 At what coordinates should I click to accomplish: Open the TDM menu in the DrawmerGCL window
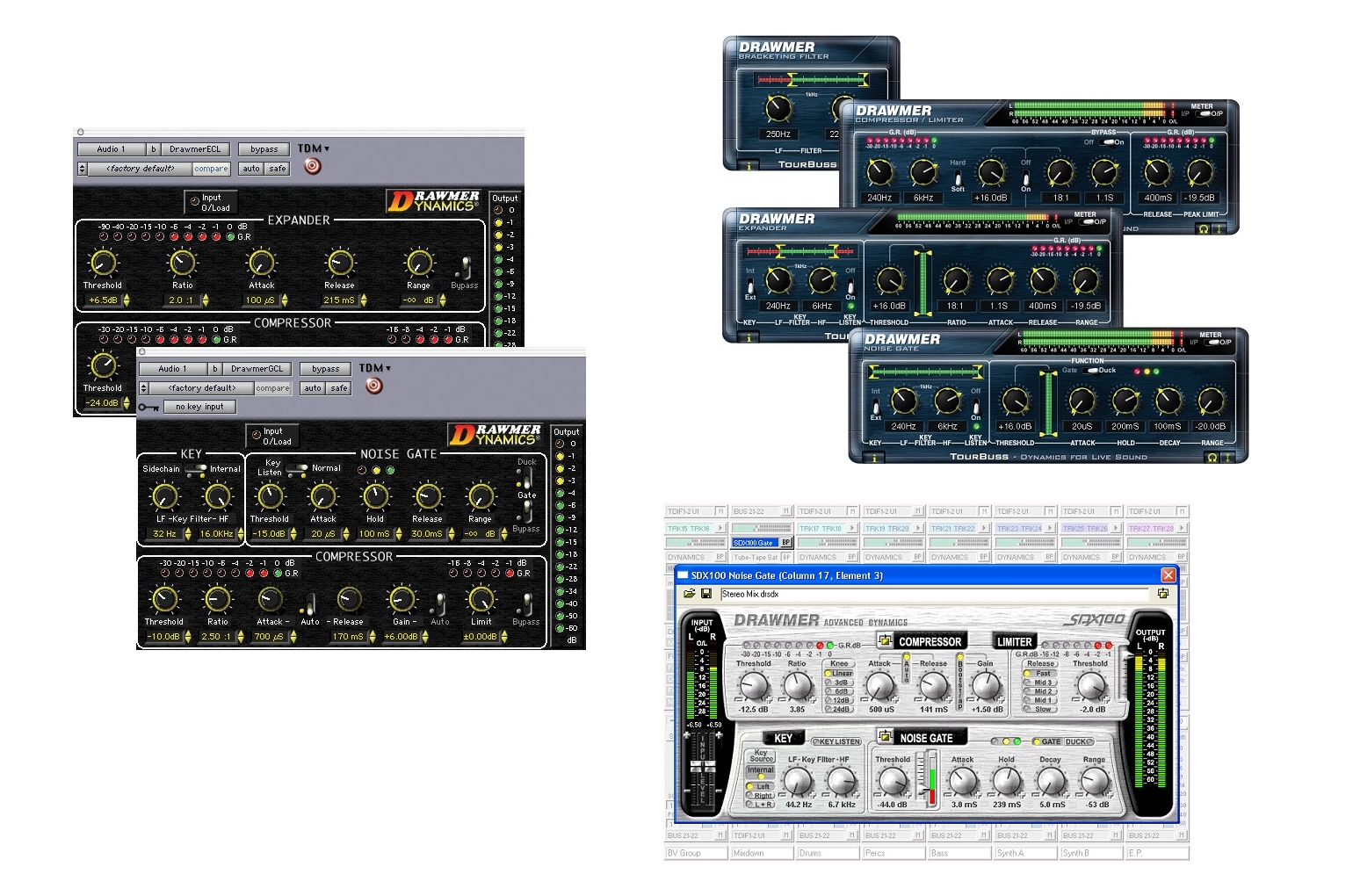pyautogui.click(x=375, y=368)
